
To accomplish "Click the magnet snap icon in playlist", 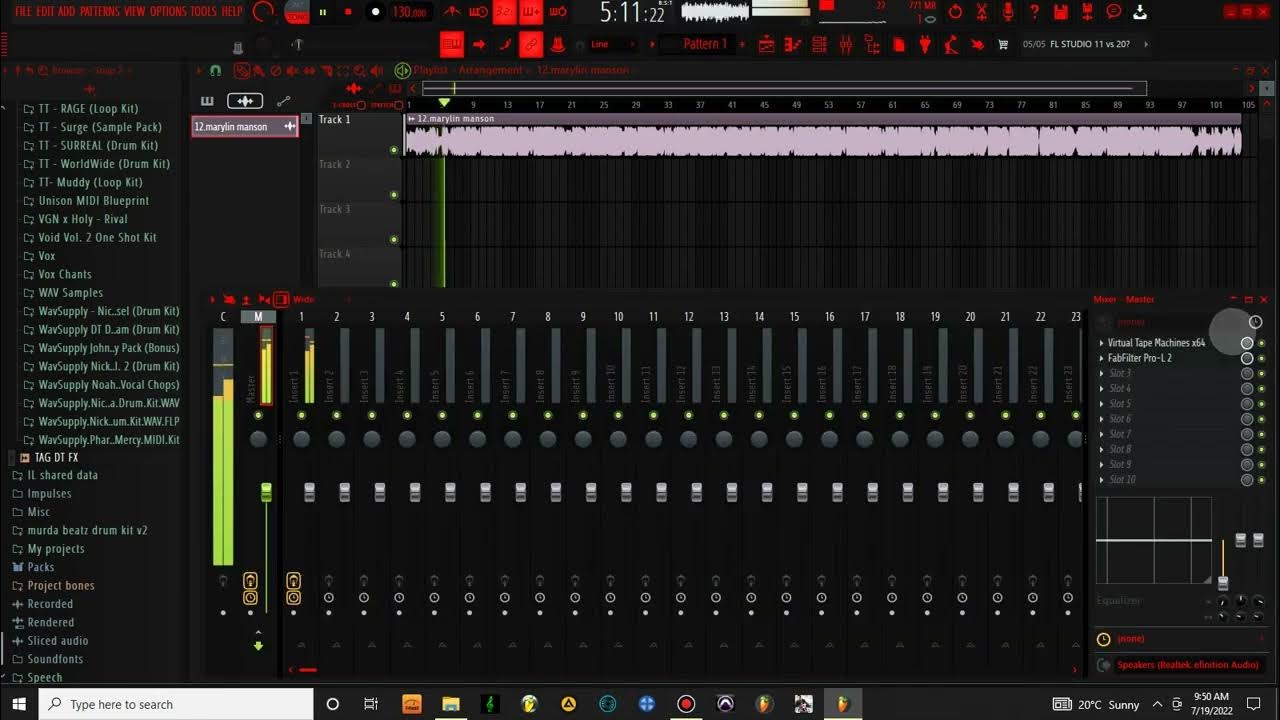I will [x=215, y=71].
